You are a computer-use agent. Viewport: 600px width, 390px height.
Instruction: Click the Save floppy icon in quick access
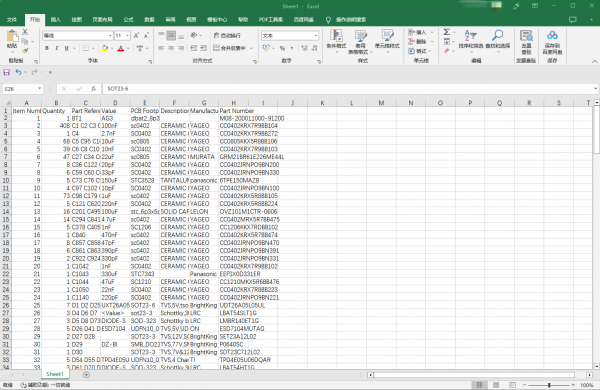7,72
